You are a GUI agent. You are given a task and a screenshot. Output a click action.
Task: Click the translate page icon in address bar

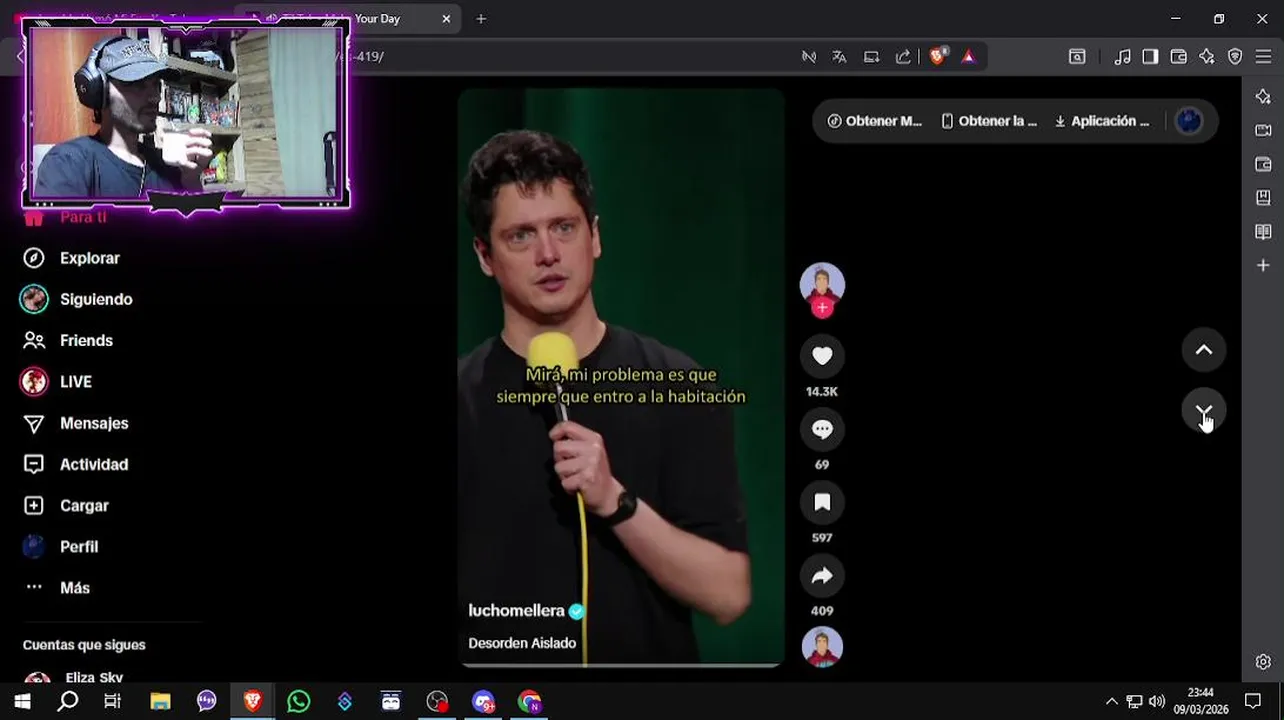click(x=839, y=57)
